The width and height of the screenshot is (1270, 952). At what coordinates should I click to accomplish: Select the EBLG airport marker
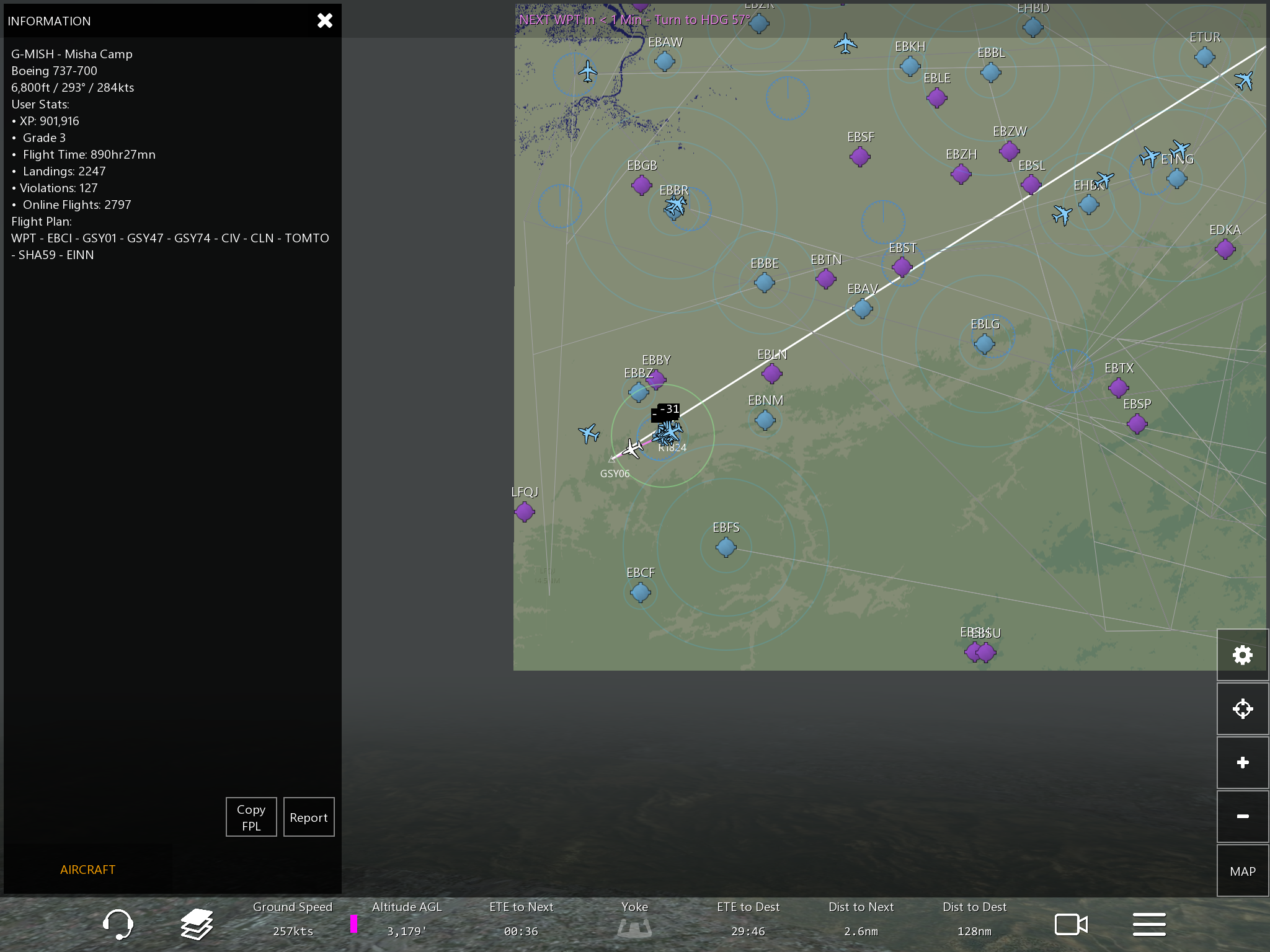(984, 343)
